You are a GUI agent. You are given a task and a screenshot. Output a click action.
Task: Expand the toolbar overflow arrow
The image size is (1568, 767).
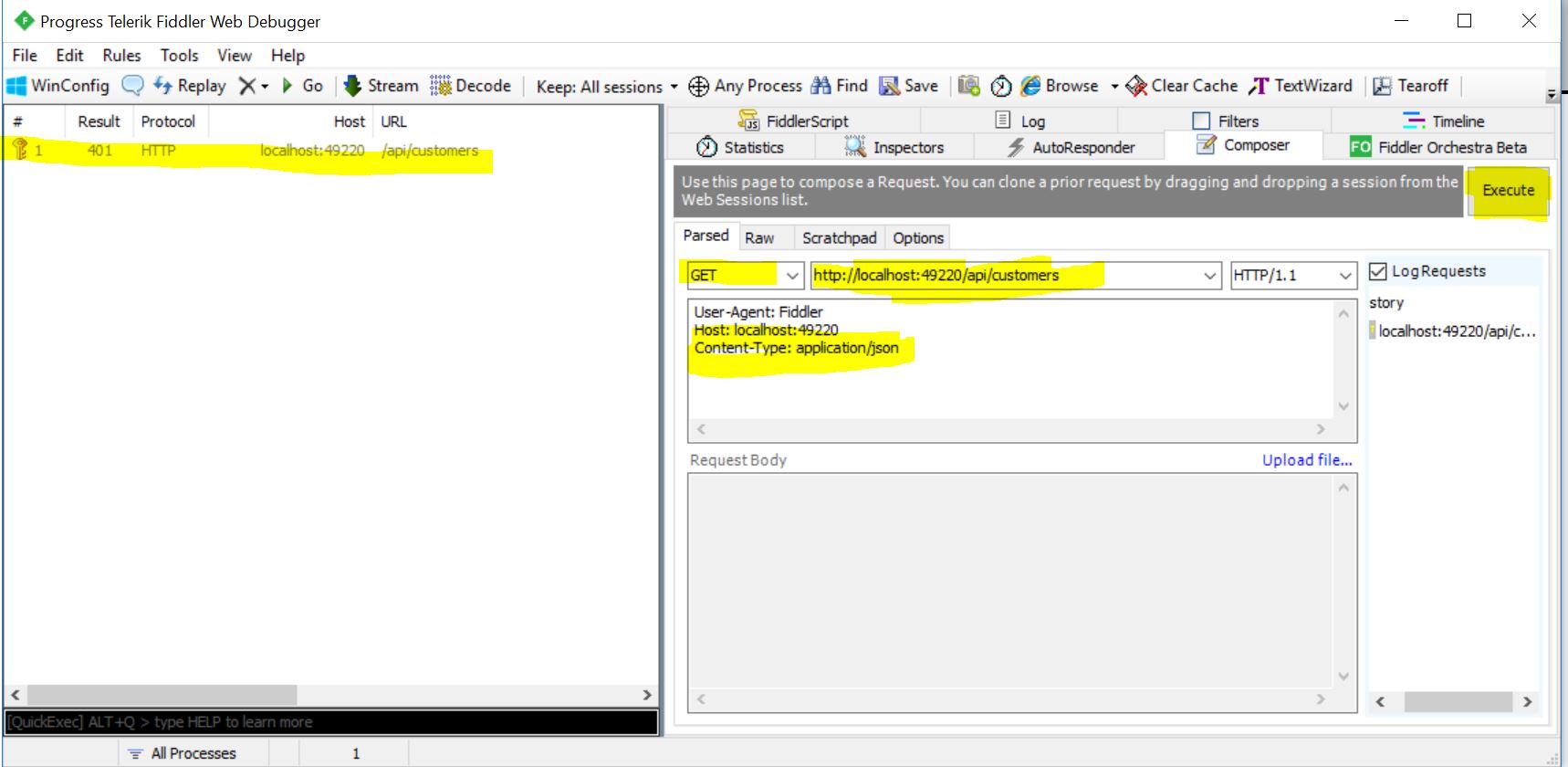tap(1552, 95)
